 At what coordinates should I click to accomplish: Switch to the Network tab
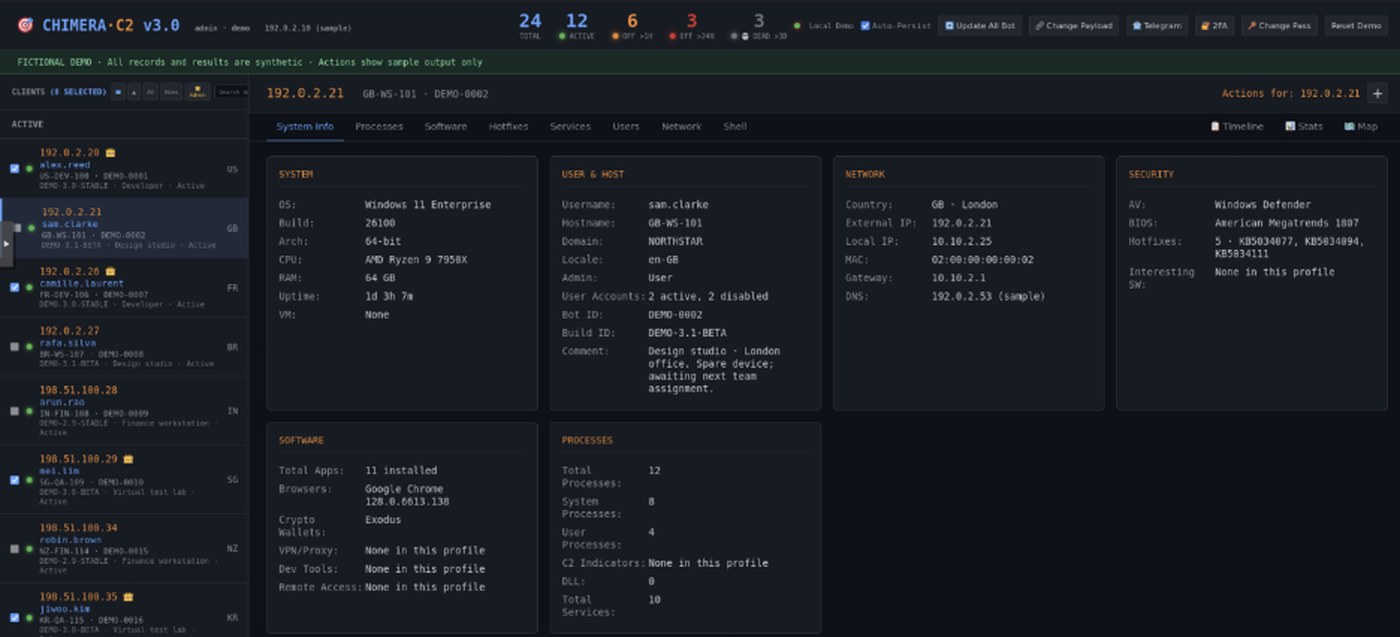[681, 127]
